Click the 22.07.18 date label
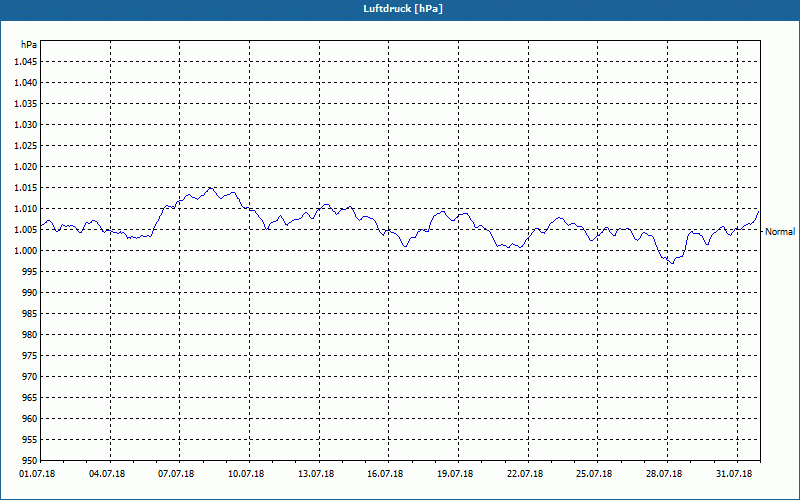Image resolution: width=800 pixels, height=500 pixels. (525, 474)
